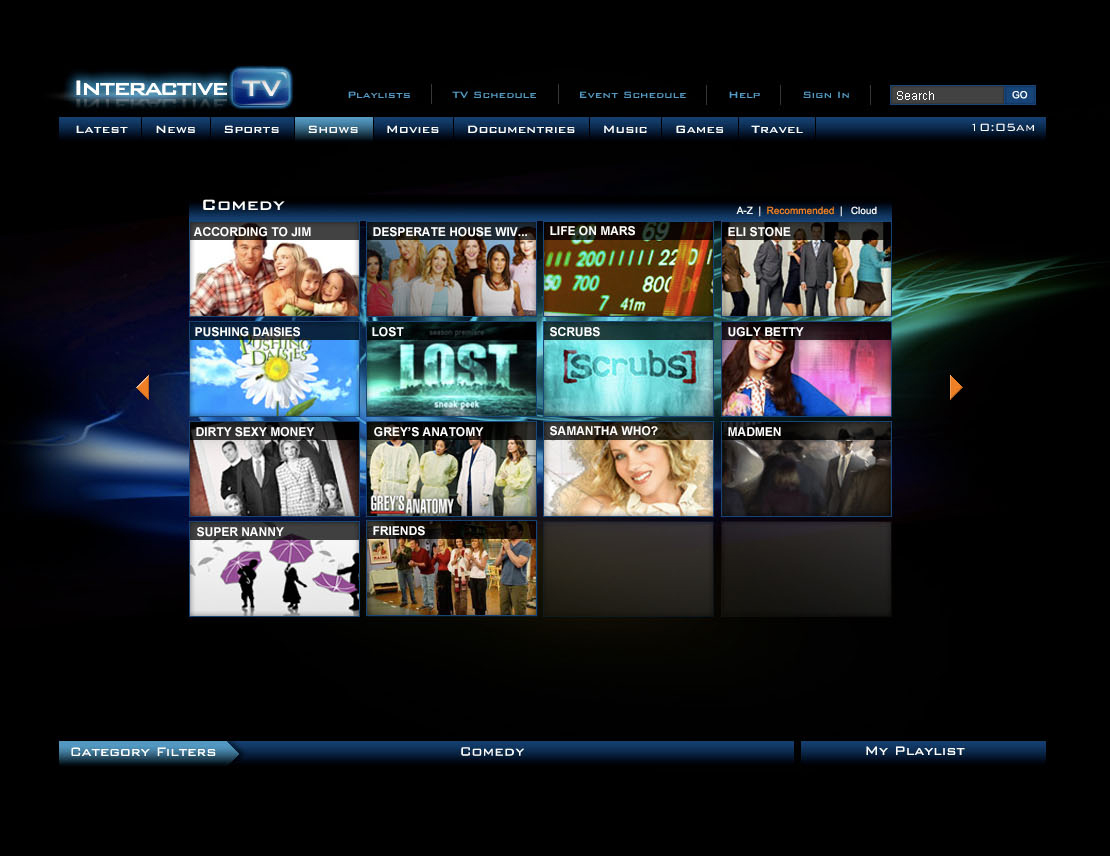Select the left pagination arrow

coord(143,387)
